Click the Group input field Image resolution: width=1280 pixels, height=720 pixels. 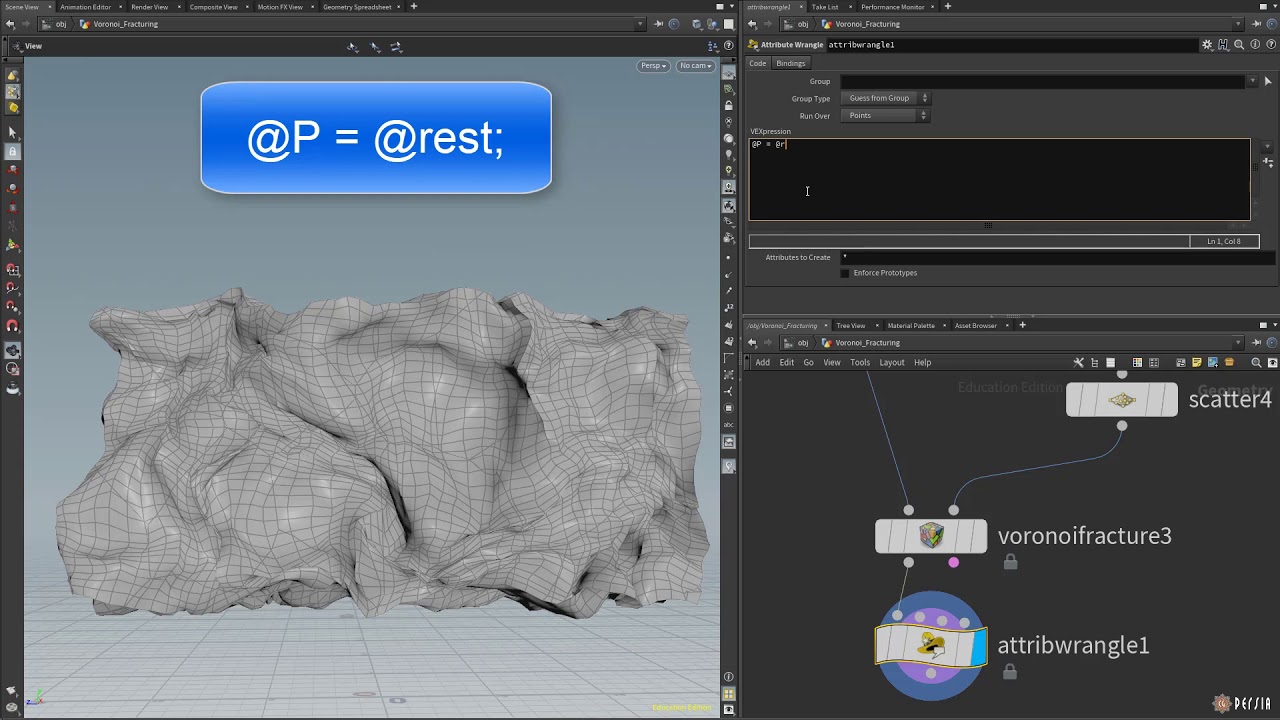pyautogui.click(x=1043, y=81)
